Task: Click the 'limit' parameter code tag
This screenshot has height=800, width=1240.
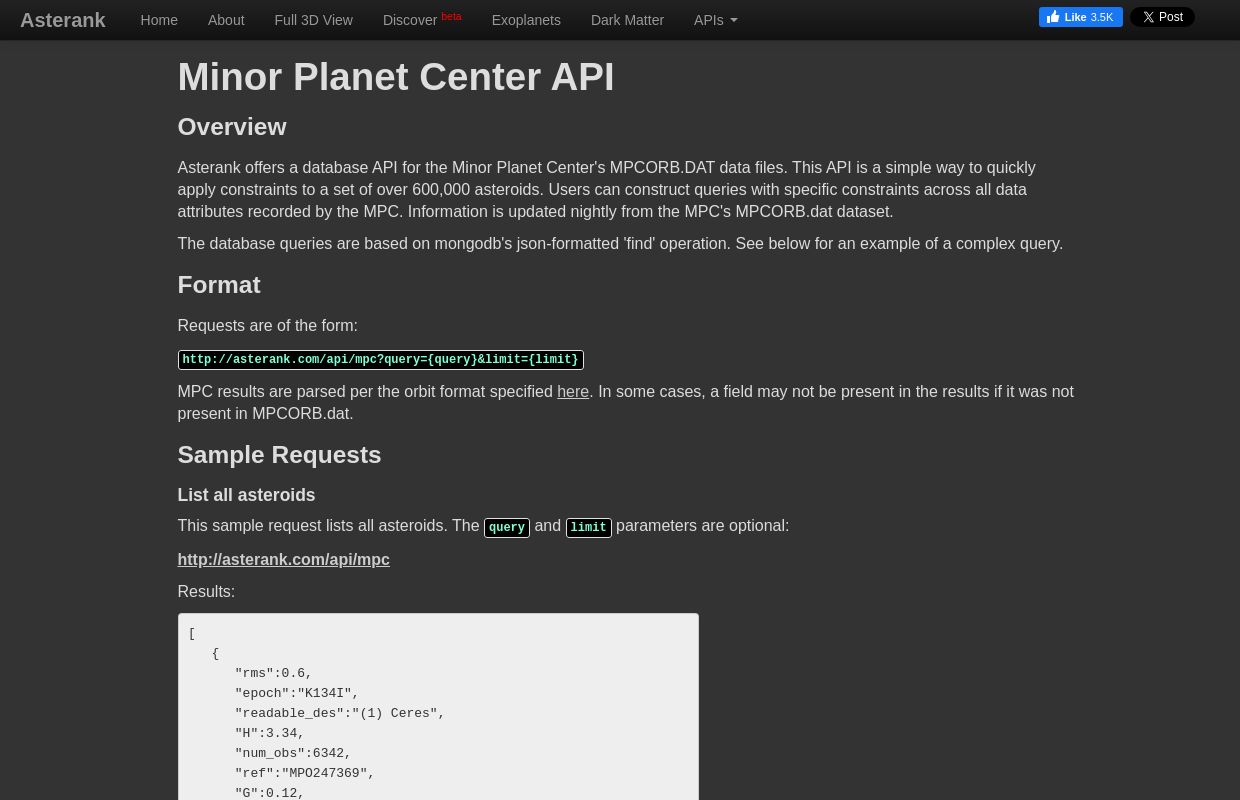Action: pyautogui.click(x=588, y=527)
